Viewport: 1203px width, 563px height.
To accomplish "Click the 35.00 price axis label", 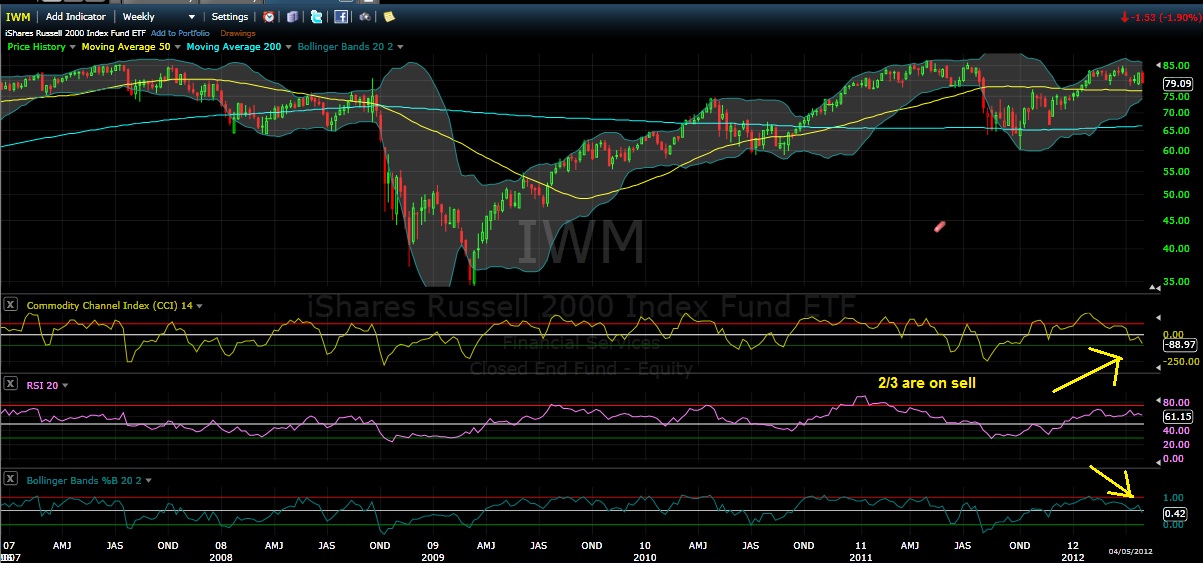I will tap(1176, 282).
